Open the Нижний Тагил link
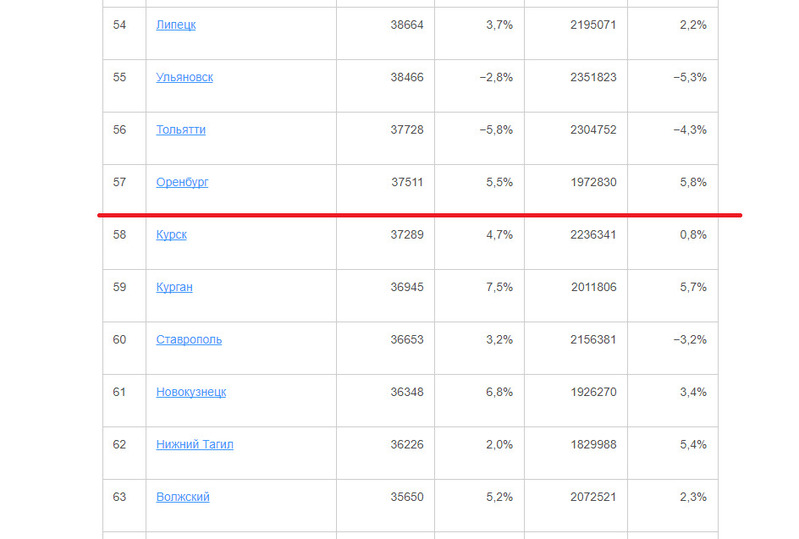This screenshot has height=539, width=799. (195, 444)
